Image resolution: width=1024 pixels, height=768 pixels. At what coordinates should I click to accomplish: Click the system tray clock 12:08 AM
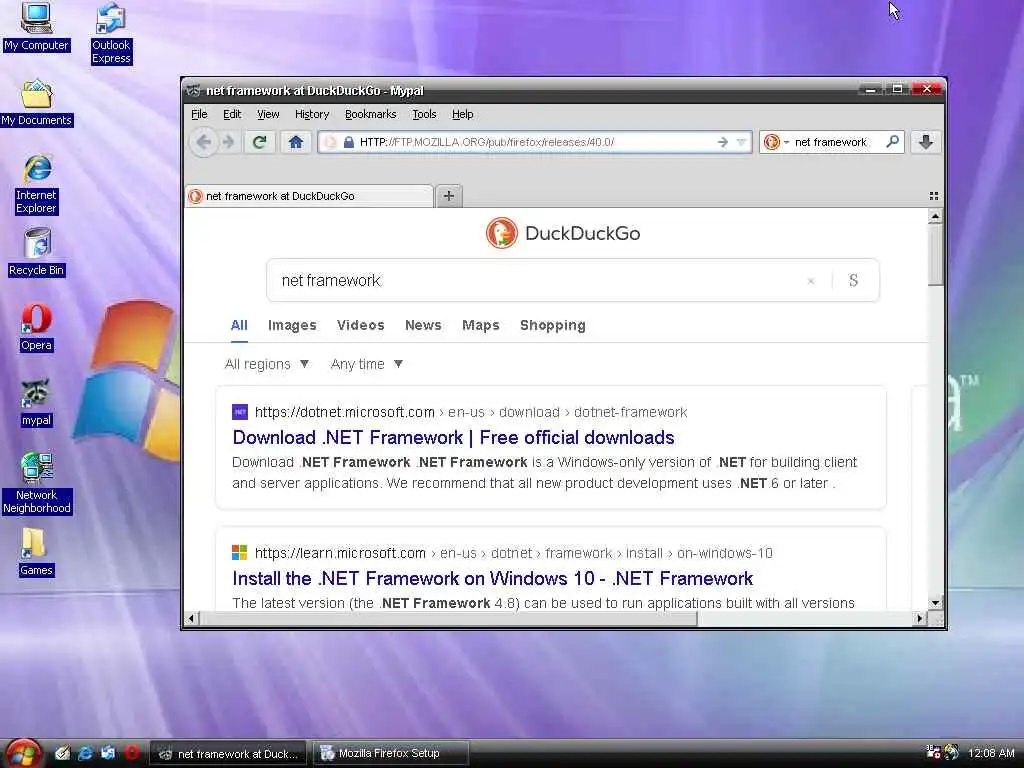[x=991, y=753]
